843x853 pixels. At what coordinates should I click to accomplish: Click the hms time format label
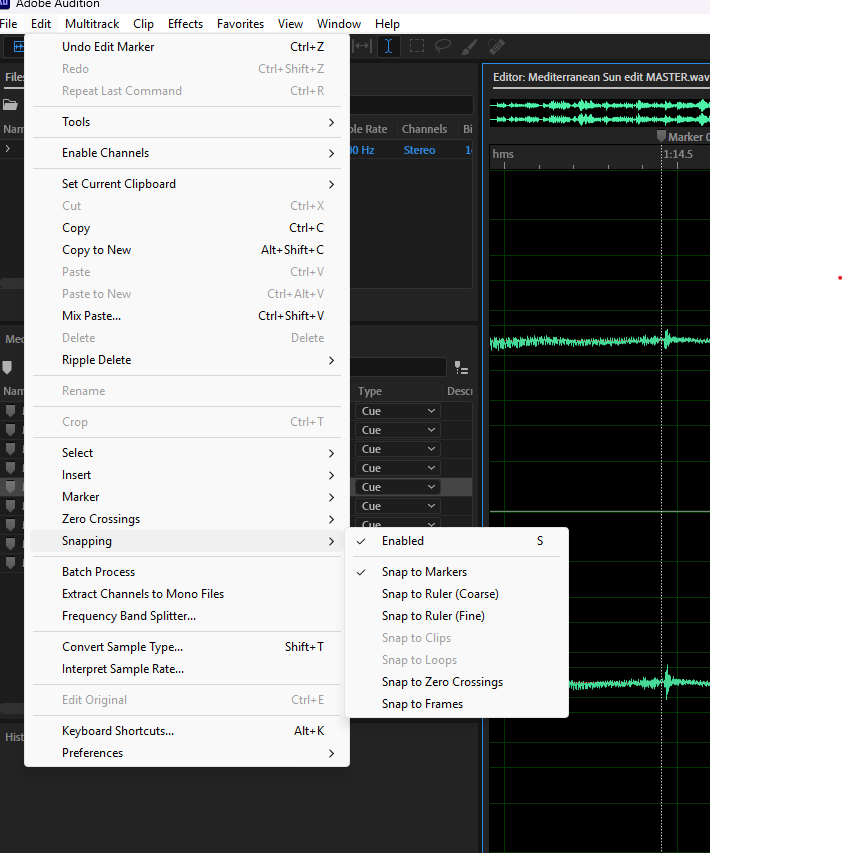(x=503, y=154)
